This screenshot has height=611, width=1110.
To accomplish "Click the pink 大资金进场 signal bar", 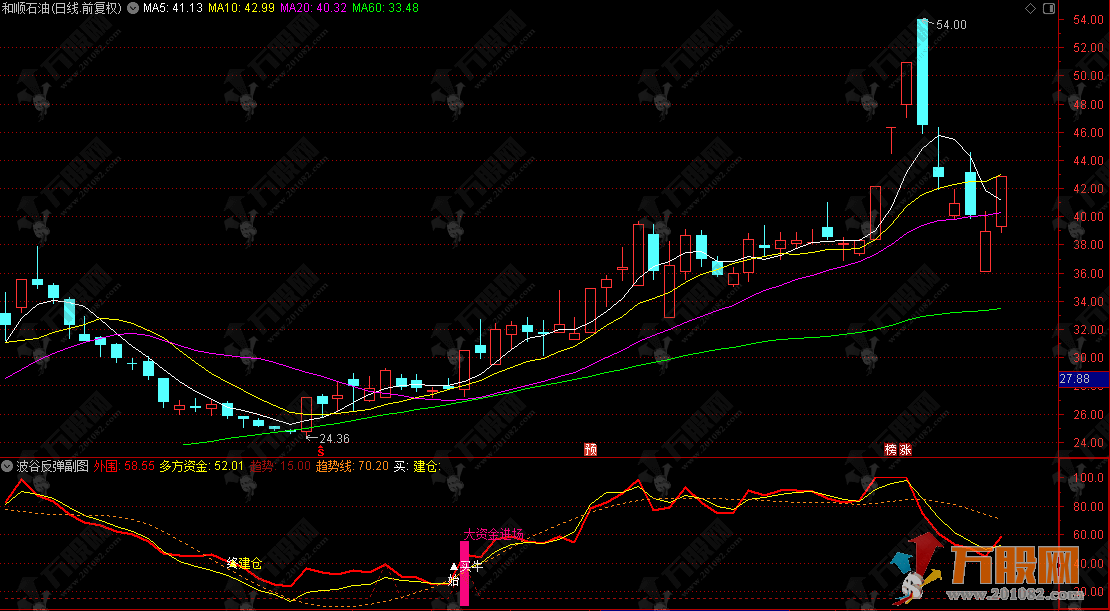I will (464, 573).
